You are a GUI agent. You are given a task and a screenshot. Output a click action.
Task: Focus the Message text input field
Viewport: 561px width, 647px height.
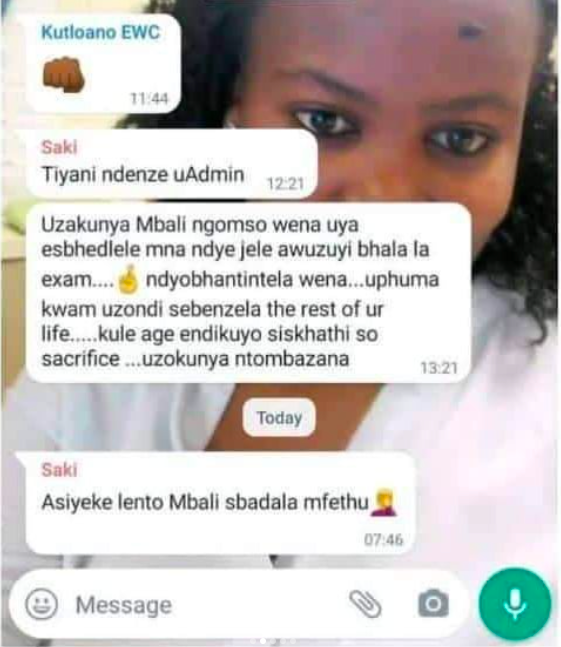[x=206, y=605]
